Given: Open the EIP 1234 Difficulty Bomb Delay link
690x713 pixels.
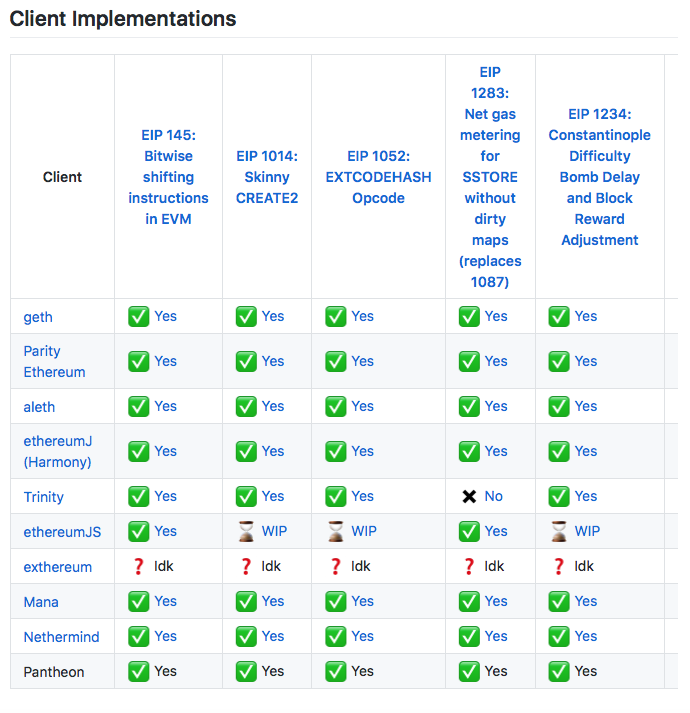Looking at the screenshot, I should pos(599,177).
